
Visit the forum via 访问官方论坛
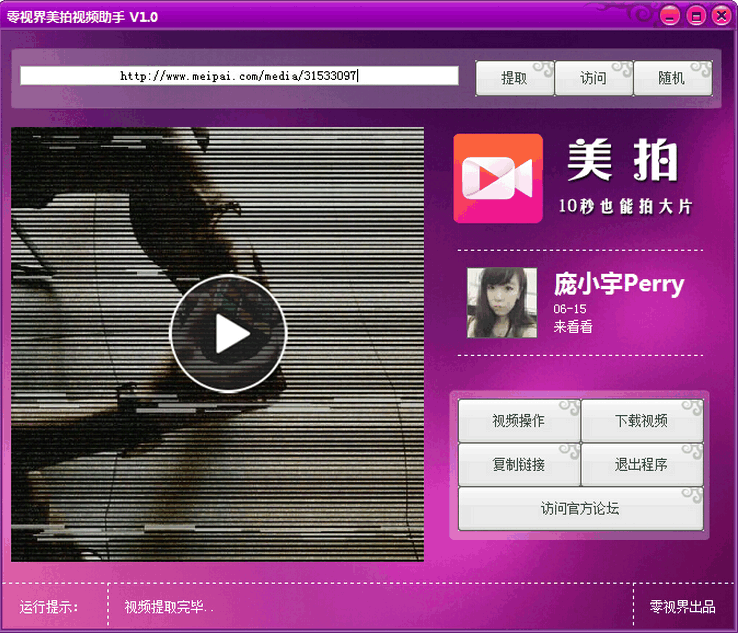tap(581, 509)
